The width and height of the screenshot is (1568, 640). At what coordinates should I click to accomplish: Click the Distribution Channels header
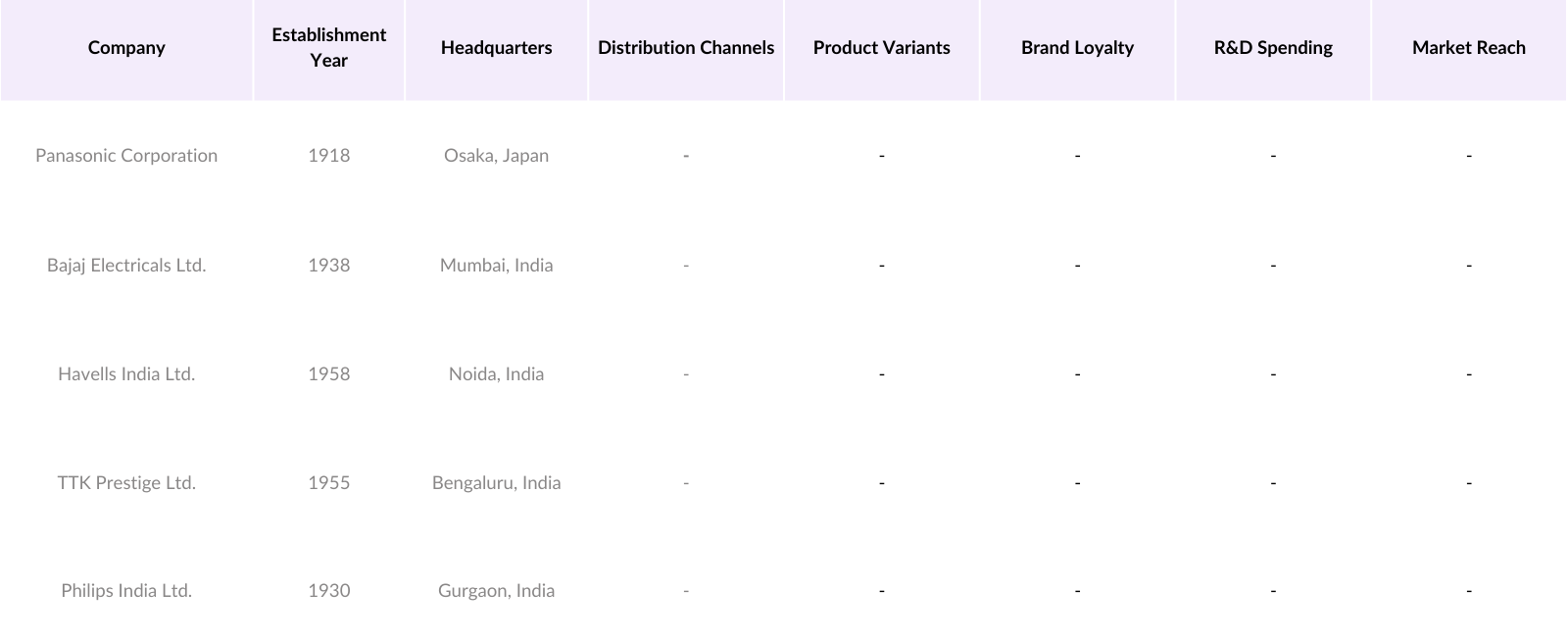[x=686, y=48]
